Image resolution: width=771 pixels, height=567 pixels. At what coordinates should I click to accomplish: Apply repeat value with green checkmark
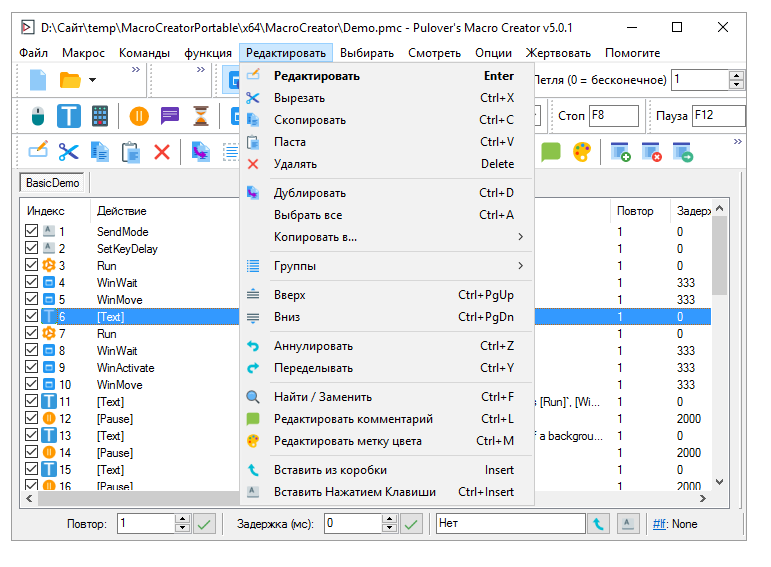pos(204,524)
